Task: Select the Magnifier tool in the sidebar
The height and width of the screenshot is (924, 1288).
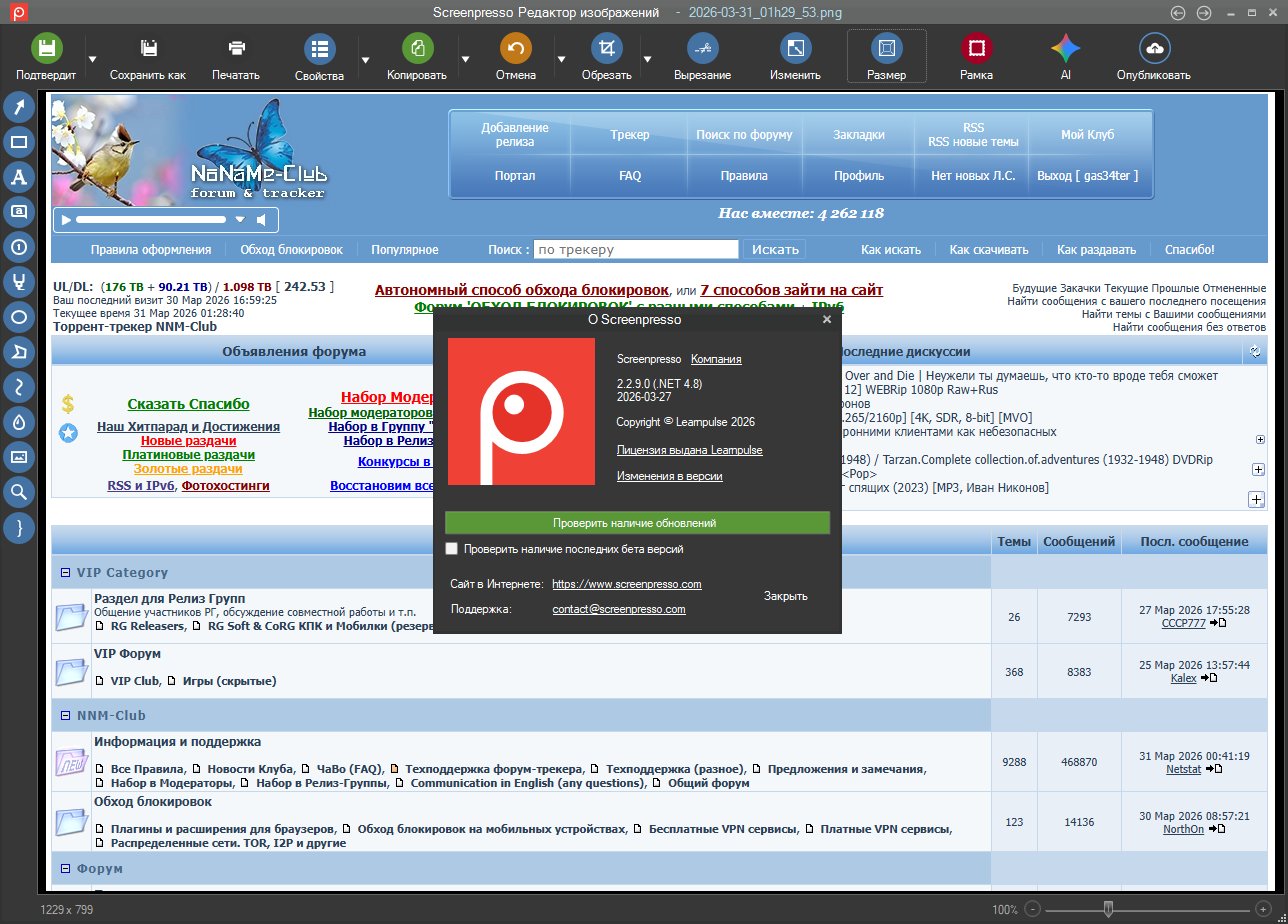Action: pyautogui.click(x=19, y=491)
